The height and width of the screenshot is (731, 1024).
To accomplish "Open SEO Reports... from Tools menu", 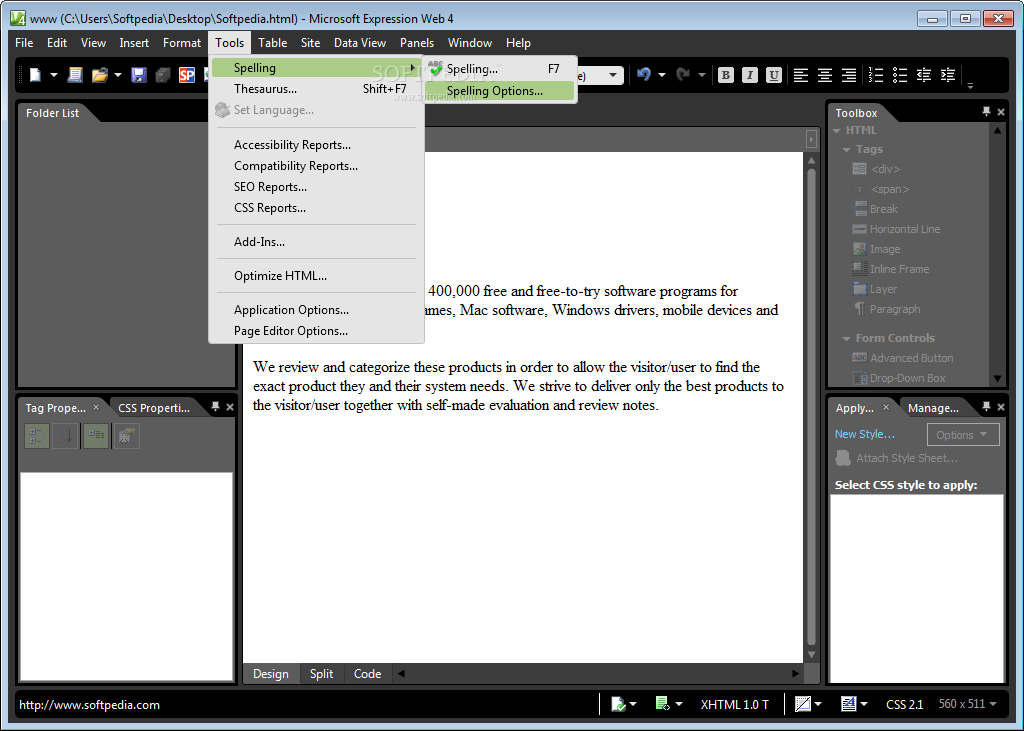I will pos(317,187).
